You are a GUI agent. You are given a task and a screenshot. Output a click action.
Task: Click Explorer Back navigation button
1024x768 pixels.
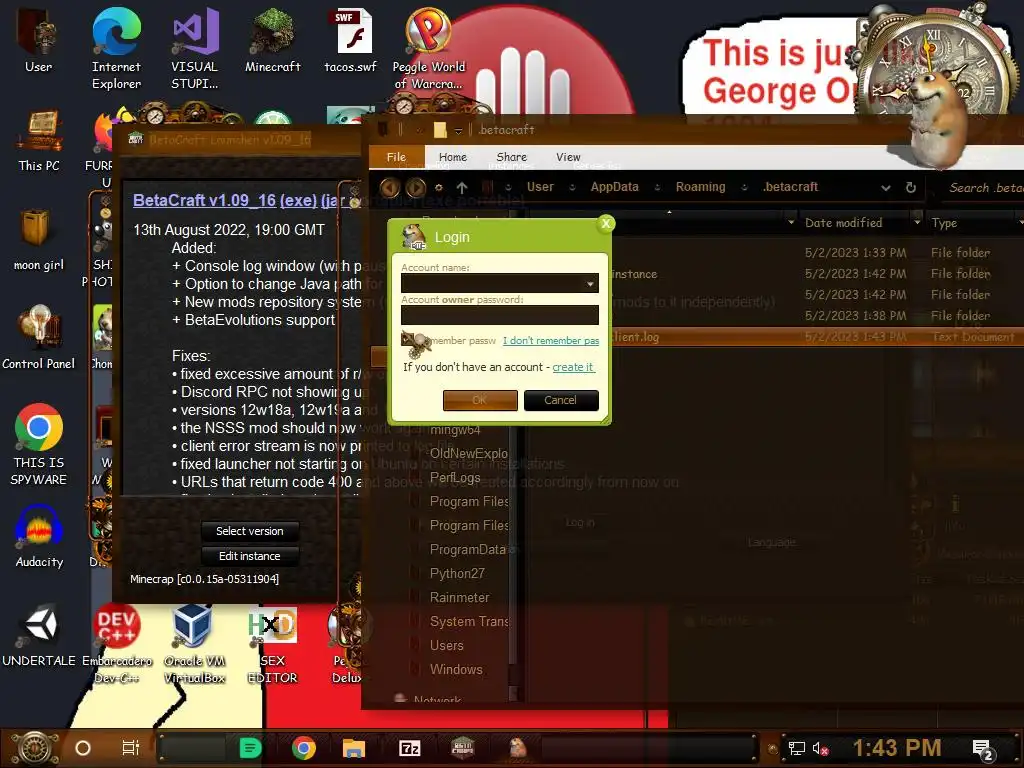click(390, 188)
